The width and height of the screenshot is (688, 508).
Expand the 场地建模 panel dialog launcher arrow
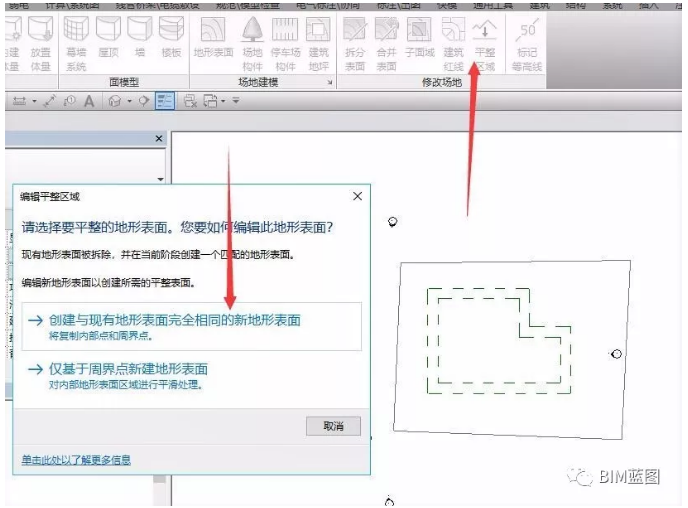click(x=330, y=82)
